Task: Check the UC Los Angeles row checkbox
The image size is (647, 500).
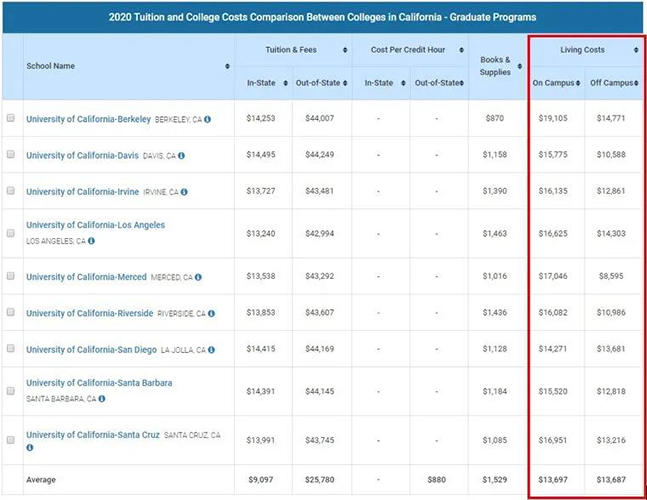Action: coord(11,233)
